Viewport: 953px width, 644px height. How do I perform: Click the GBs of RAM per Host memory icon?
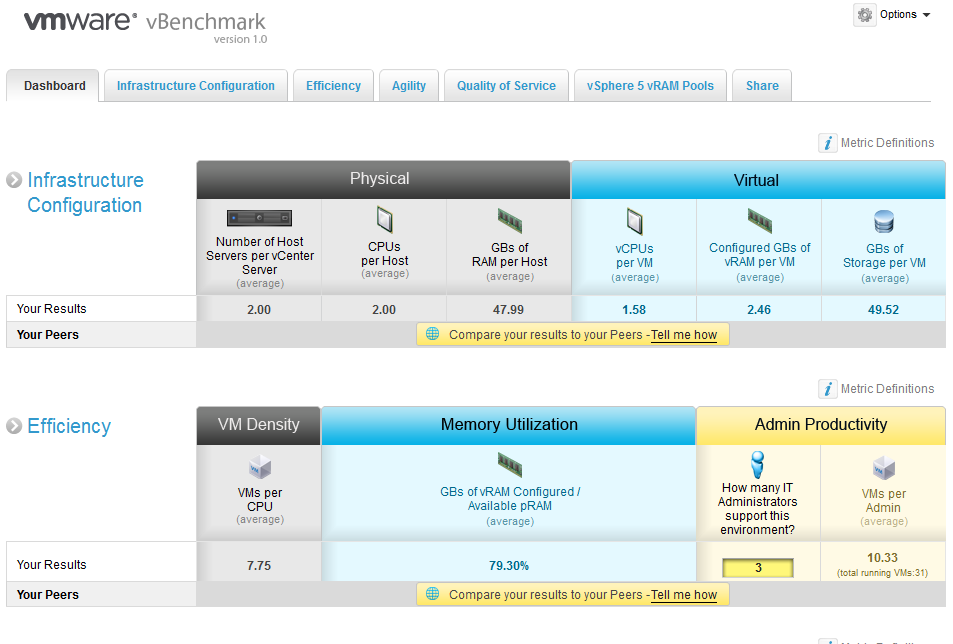[510, 221]
